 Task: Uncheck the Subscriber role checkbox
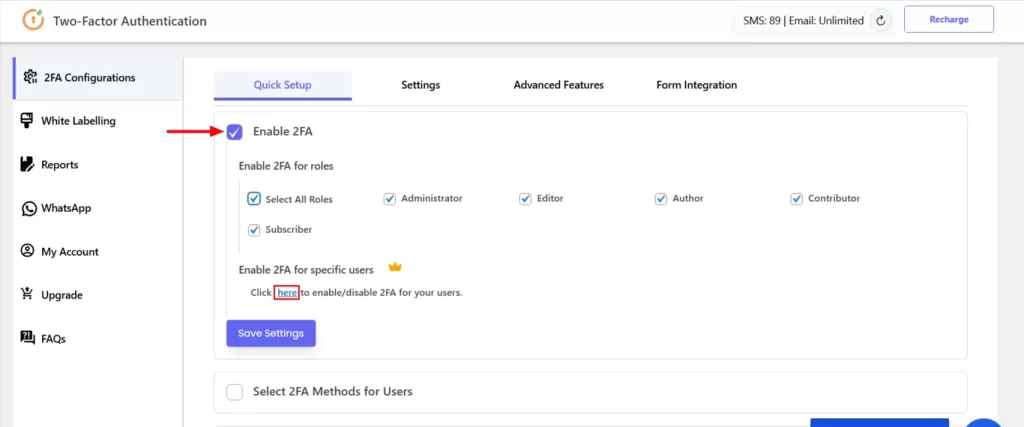pyautogui.click(x=254, y=230)
